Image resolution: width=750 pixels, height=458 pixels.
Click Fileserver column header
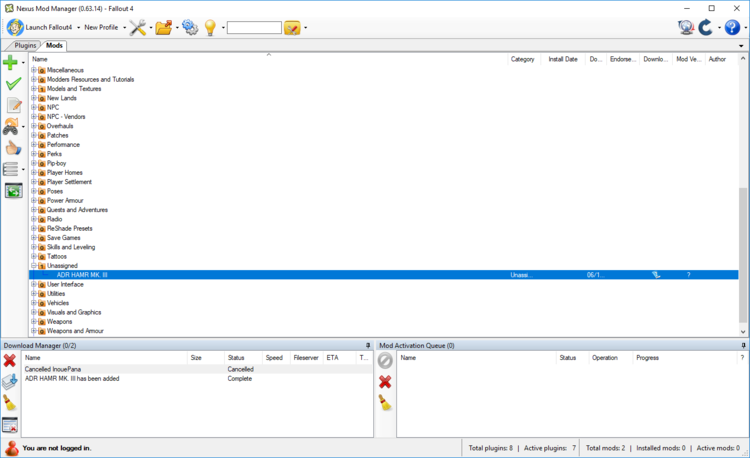click(x=306, y=358)
